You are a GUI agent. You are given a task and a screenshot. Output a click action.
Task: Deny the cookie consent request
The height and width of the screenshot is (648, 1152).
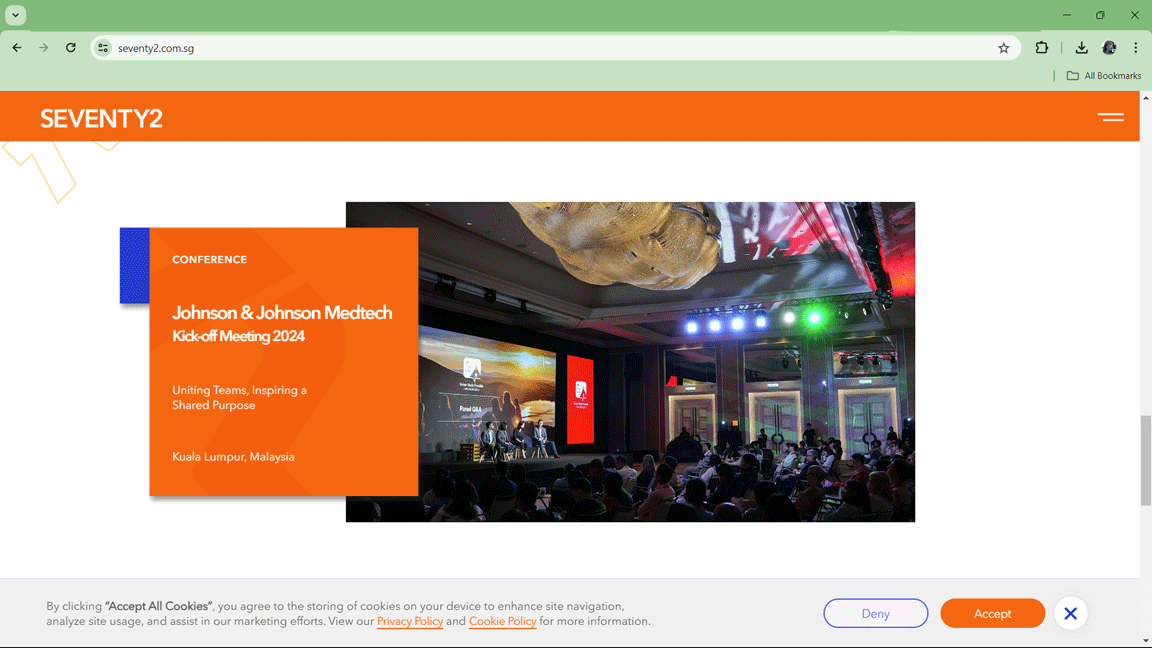(875, 613)
